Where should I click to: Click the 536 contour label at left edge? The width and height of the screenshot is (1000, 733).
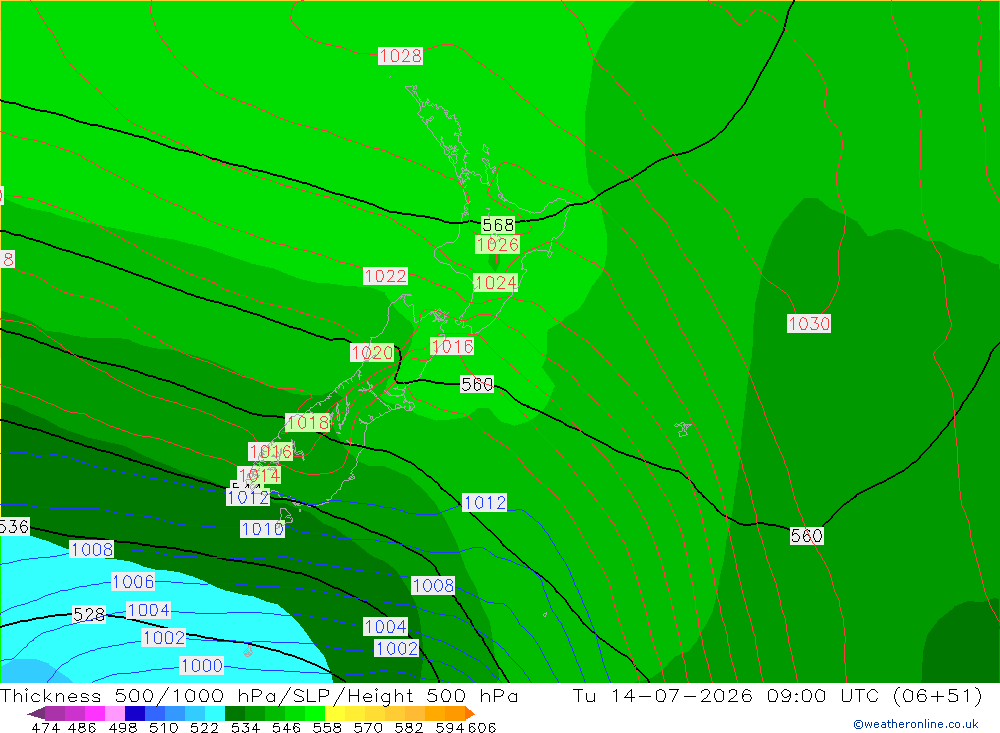tap(14, 526)
